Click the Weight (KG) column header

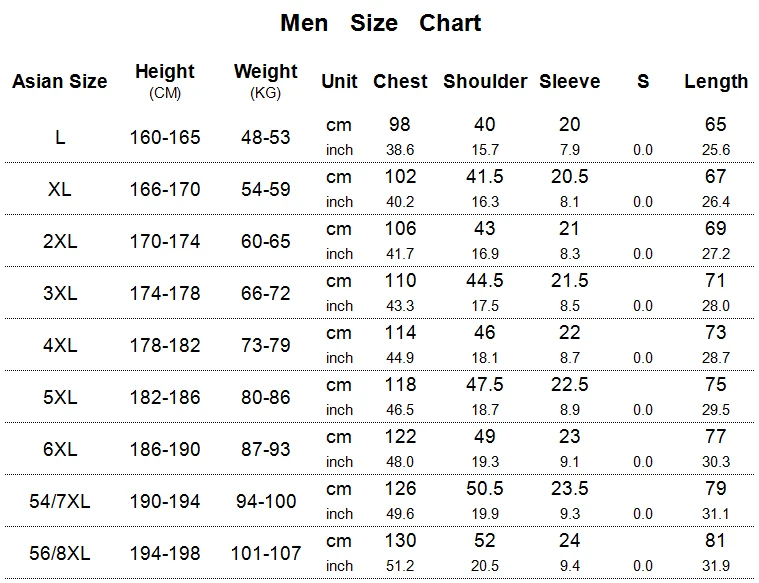tap(265, 81)
